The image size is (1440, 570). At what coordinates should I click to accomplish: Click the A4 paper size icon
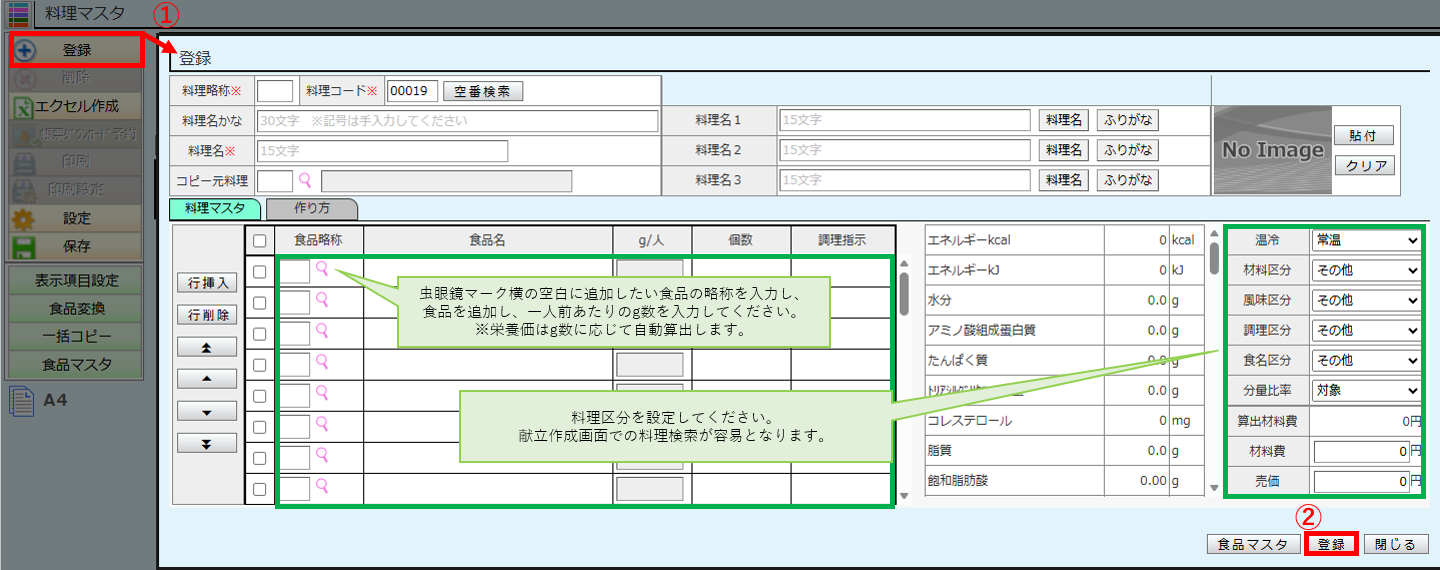tap(22, 402)
